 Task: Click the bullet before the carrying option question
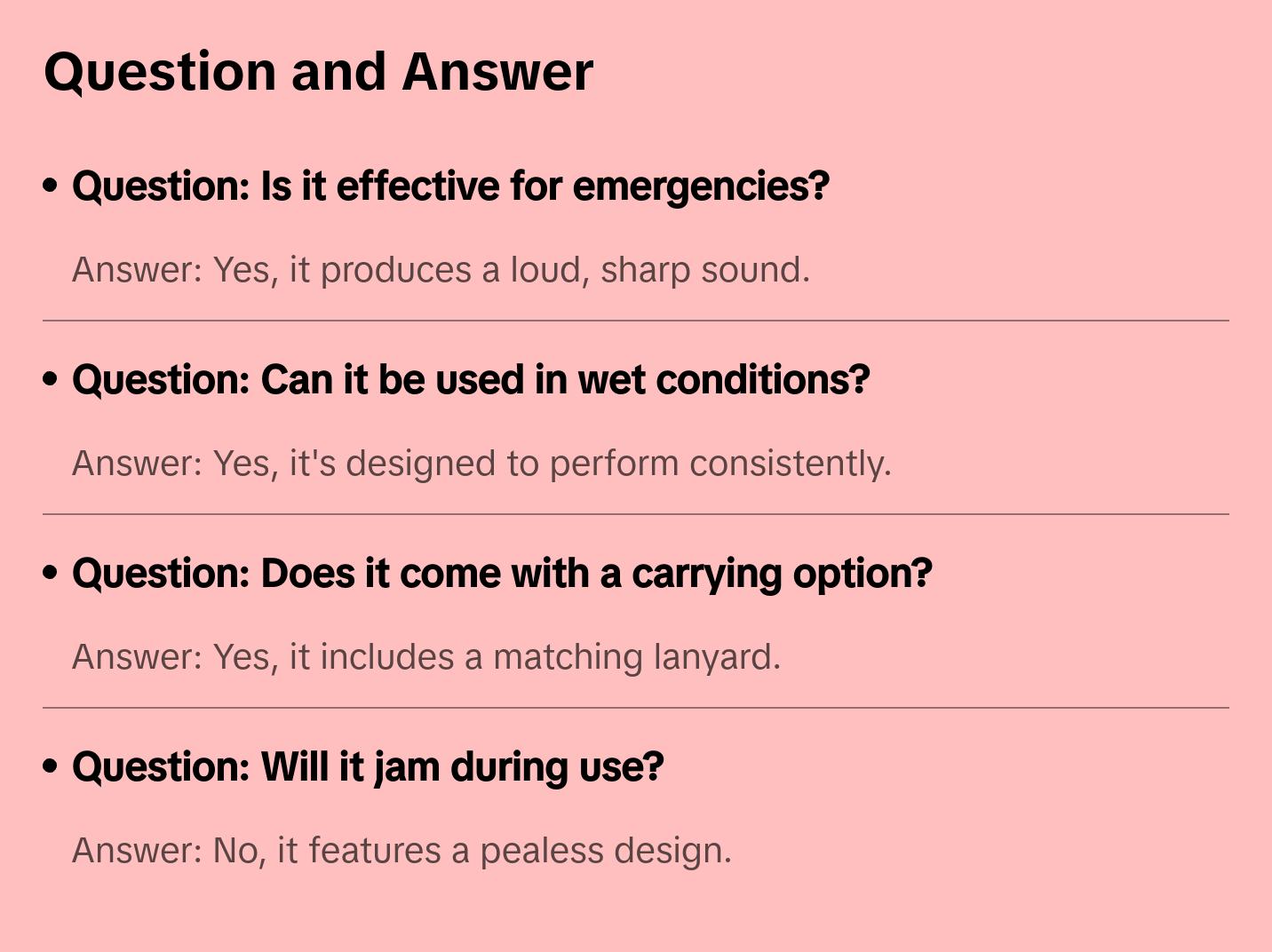point(51,573)
